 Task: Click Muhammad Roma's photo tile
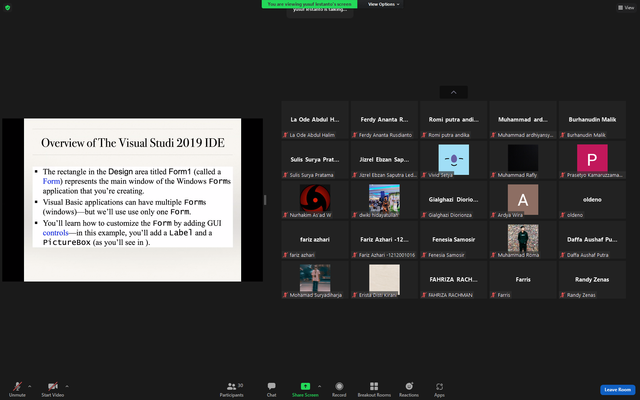coord(523,238)
